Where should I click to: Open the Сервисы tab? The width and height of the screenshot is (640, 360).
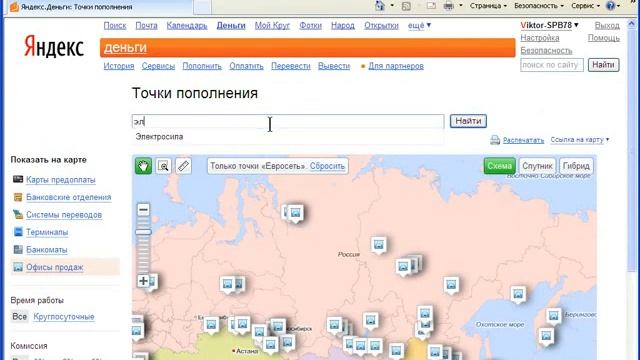tap(158, 66)
